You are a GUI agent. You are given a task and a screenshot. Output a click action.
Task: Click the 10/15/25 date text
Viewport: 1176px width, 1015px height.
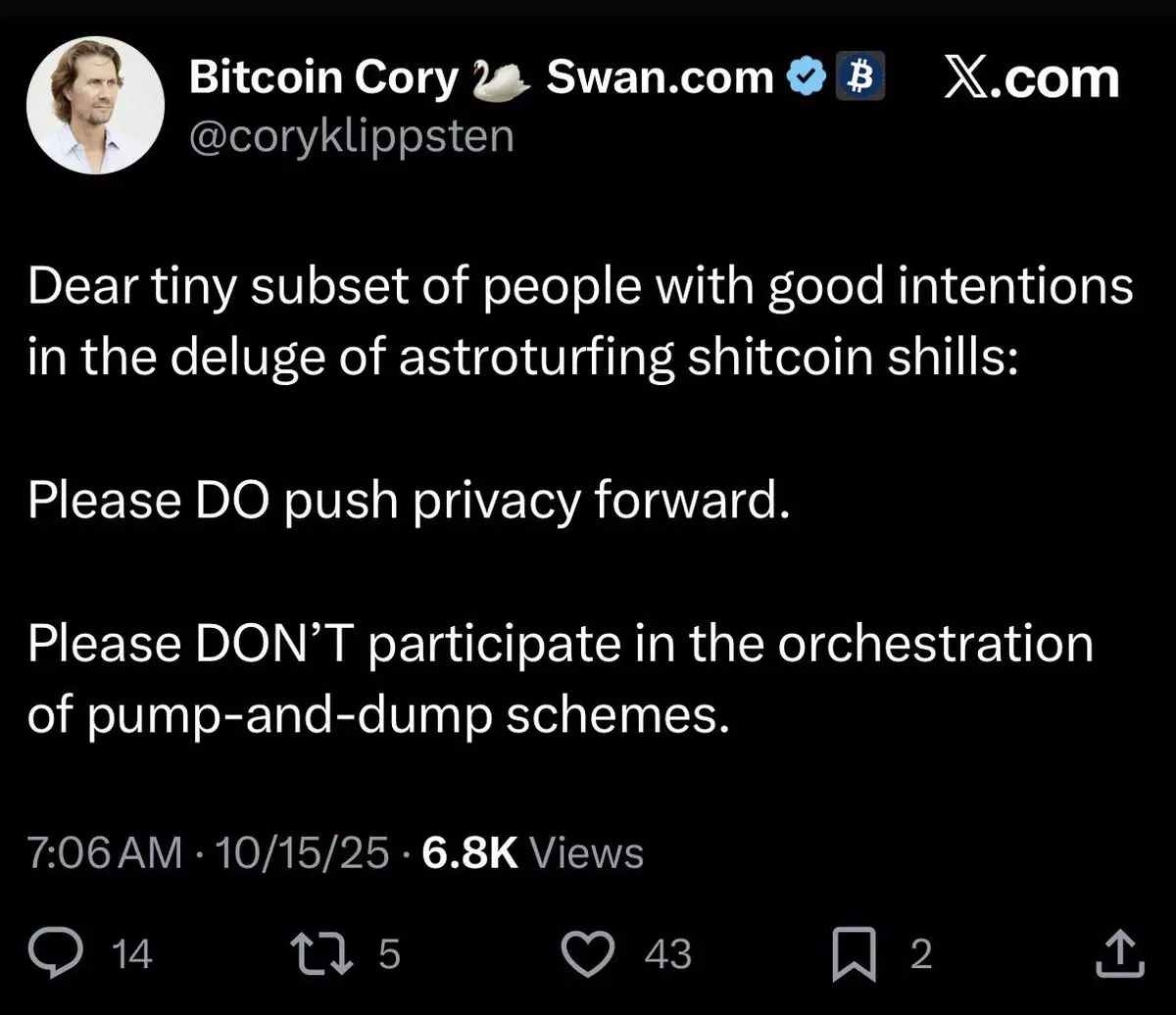click(302, 853)
